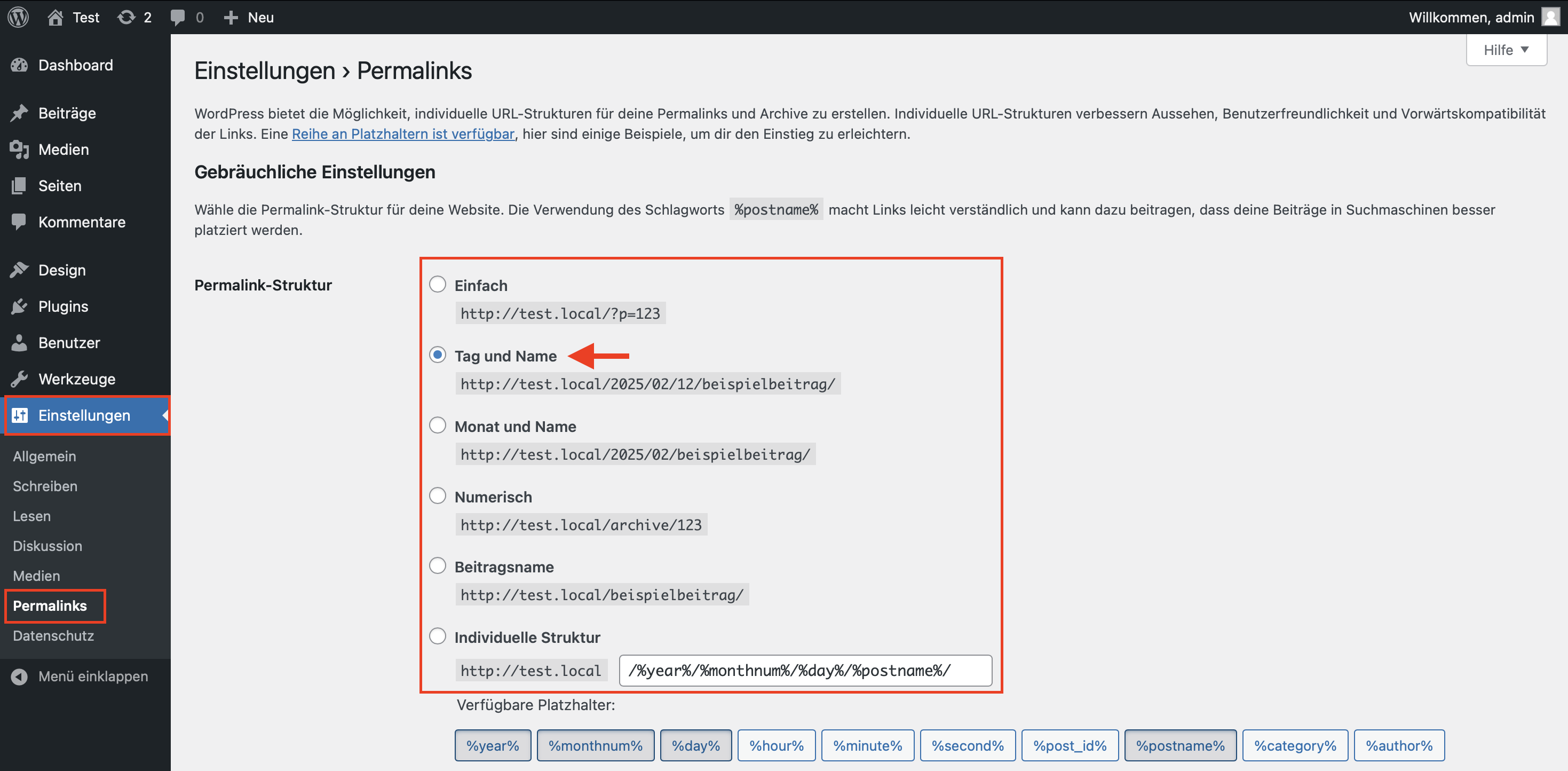Open the Datenschutz settings submenu item
Screen dimensions: 1568x771
tap(53, 635)
